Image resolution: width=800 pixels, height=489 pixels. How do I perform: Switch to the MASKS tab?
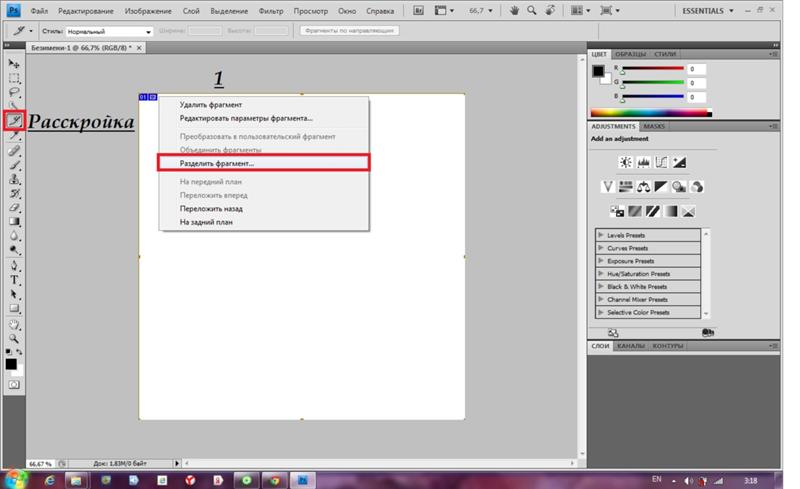click(x=654, y=127)
